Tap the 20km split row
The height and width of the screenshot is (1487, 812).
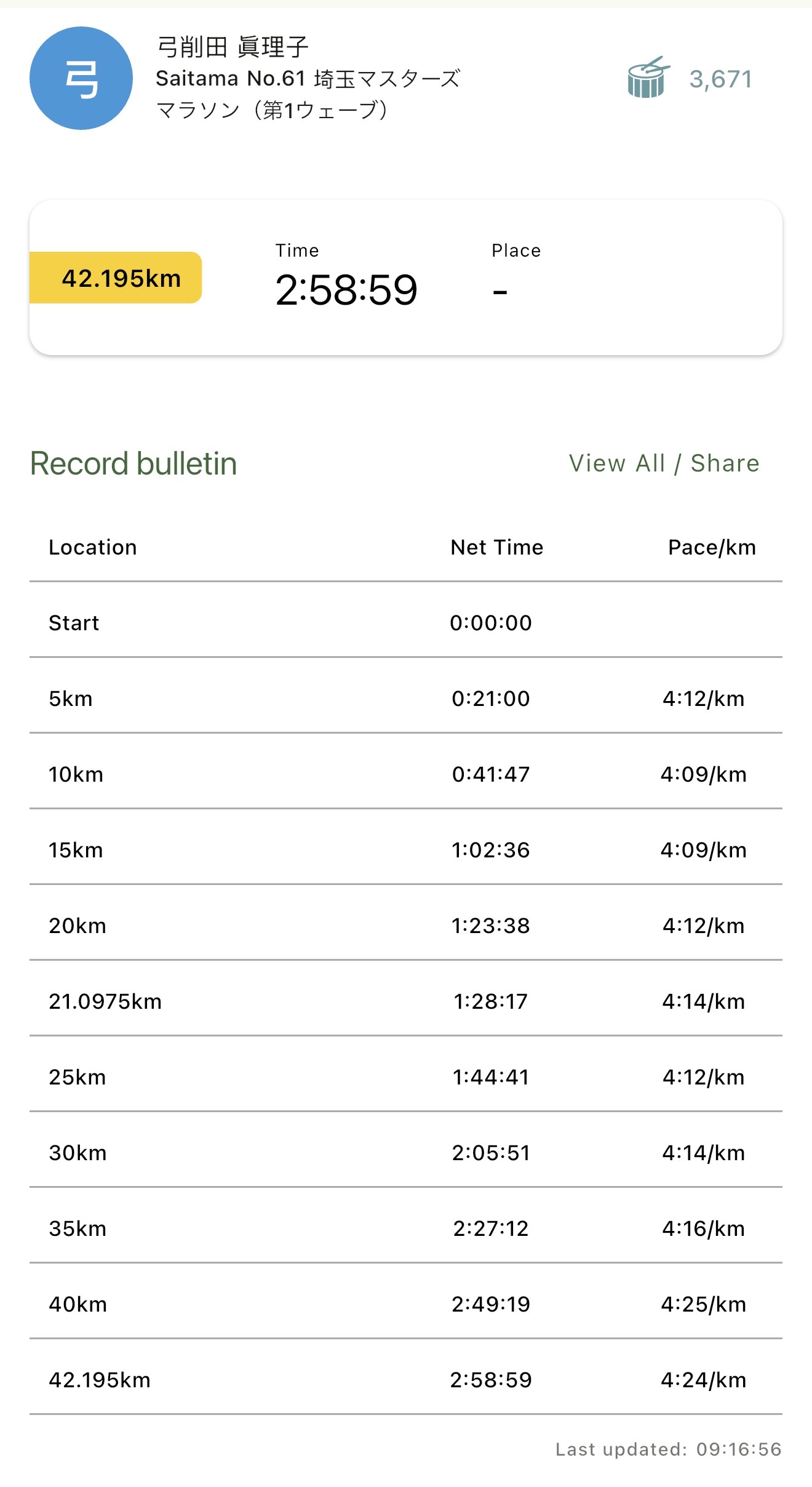(x=405, y=926)
